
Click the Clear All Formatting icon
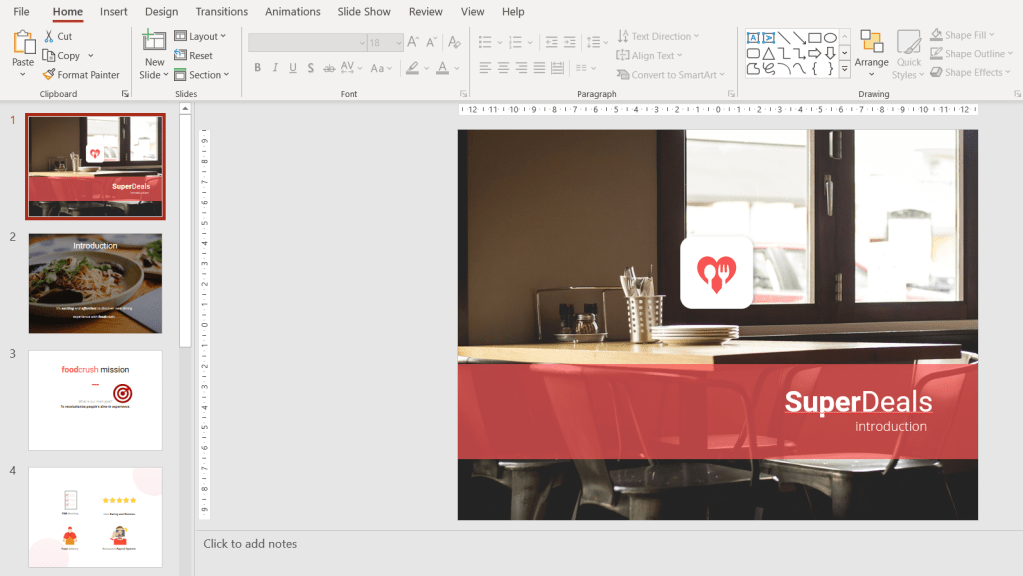point(454,43)
